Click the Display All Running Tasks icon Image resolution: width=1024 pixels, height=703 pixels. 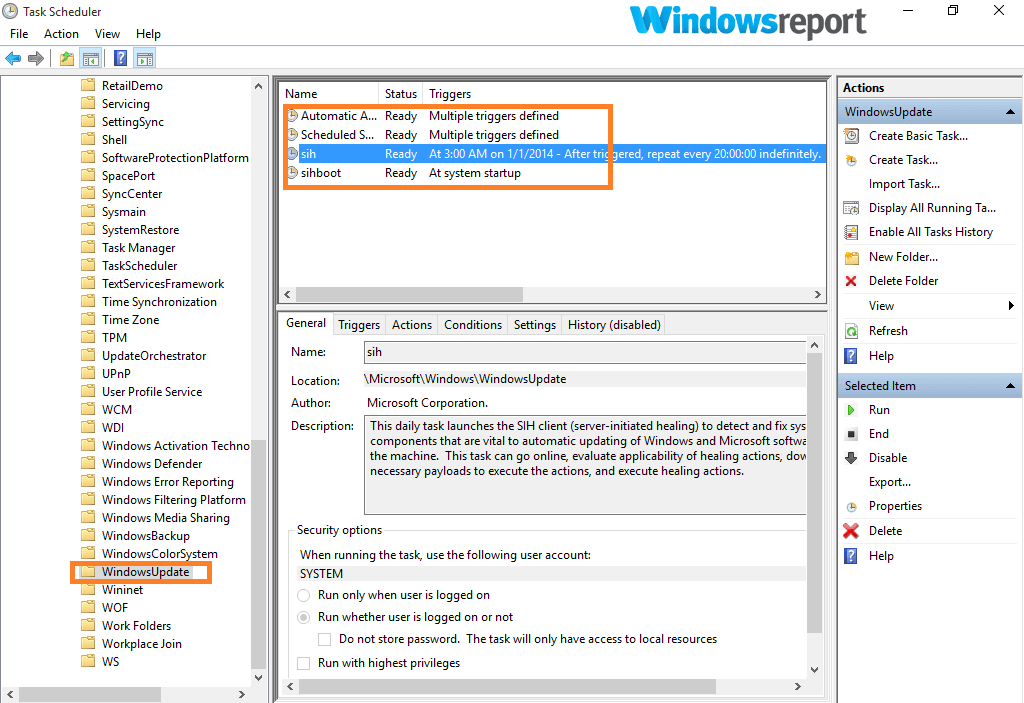(x=852, y=208)
